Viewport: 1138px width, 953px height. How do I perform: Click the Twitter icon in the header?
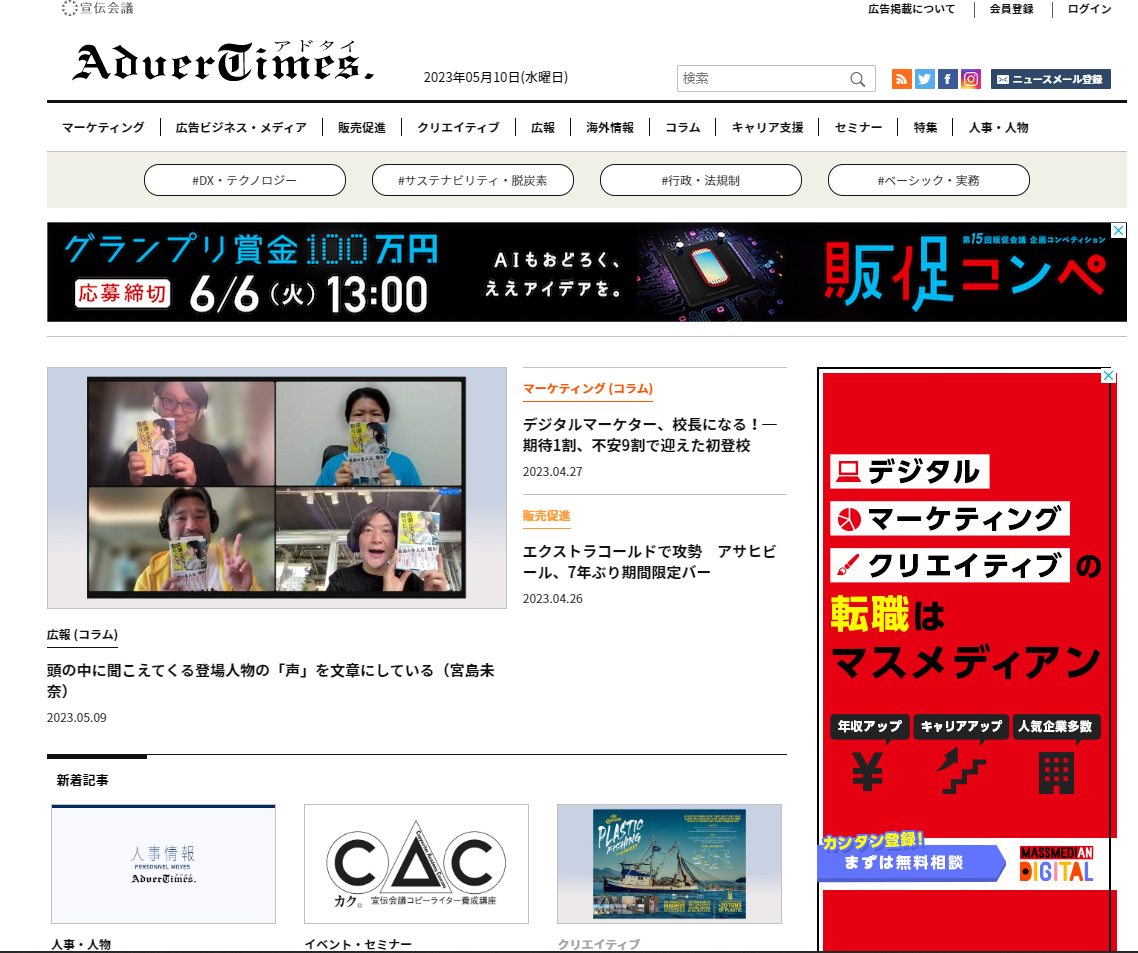coord(924,78)
